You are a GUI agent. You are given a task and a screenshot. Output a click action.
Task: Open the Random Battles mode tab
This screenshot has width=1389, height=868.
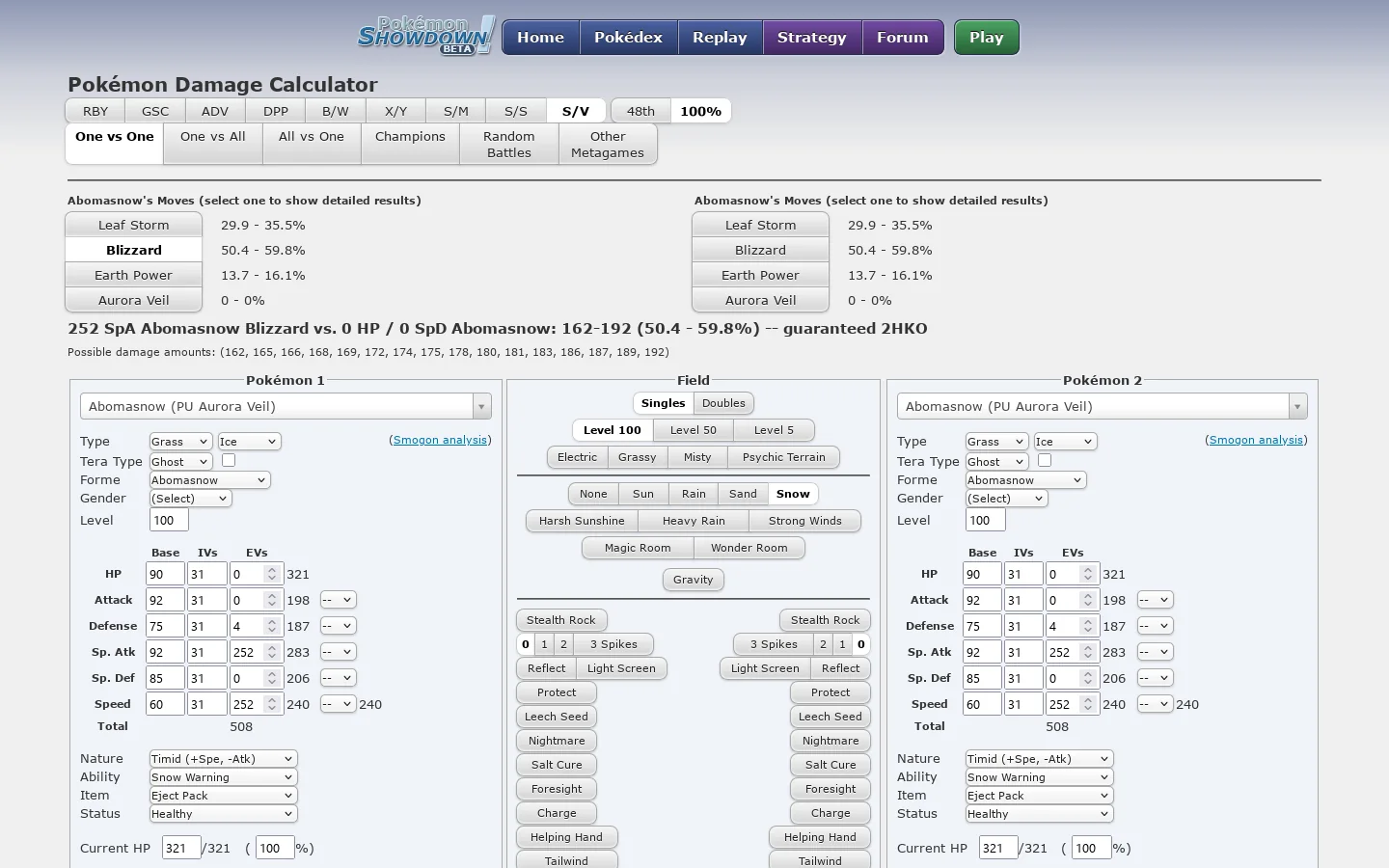509,144
